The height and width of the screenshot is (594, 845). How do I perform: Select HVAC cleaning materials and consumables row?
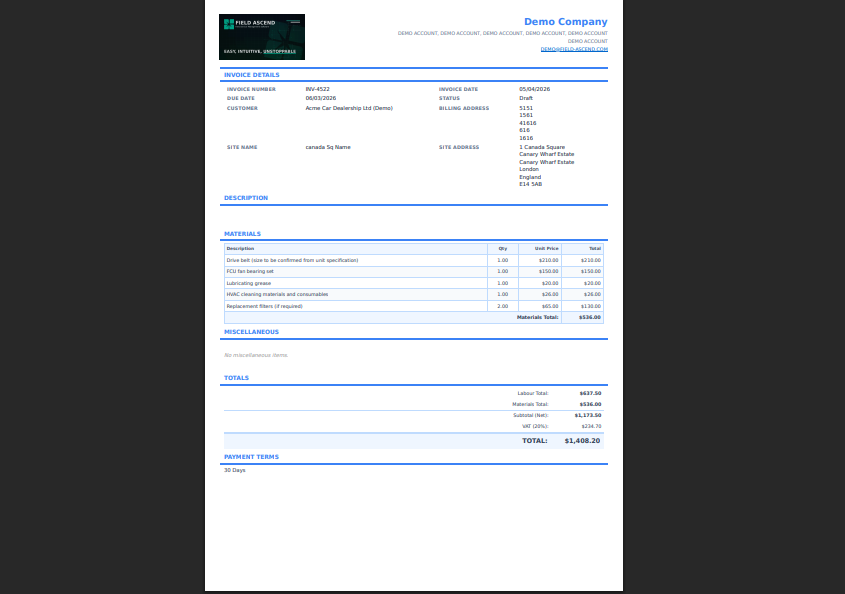click(414, 294)
